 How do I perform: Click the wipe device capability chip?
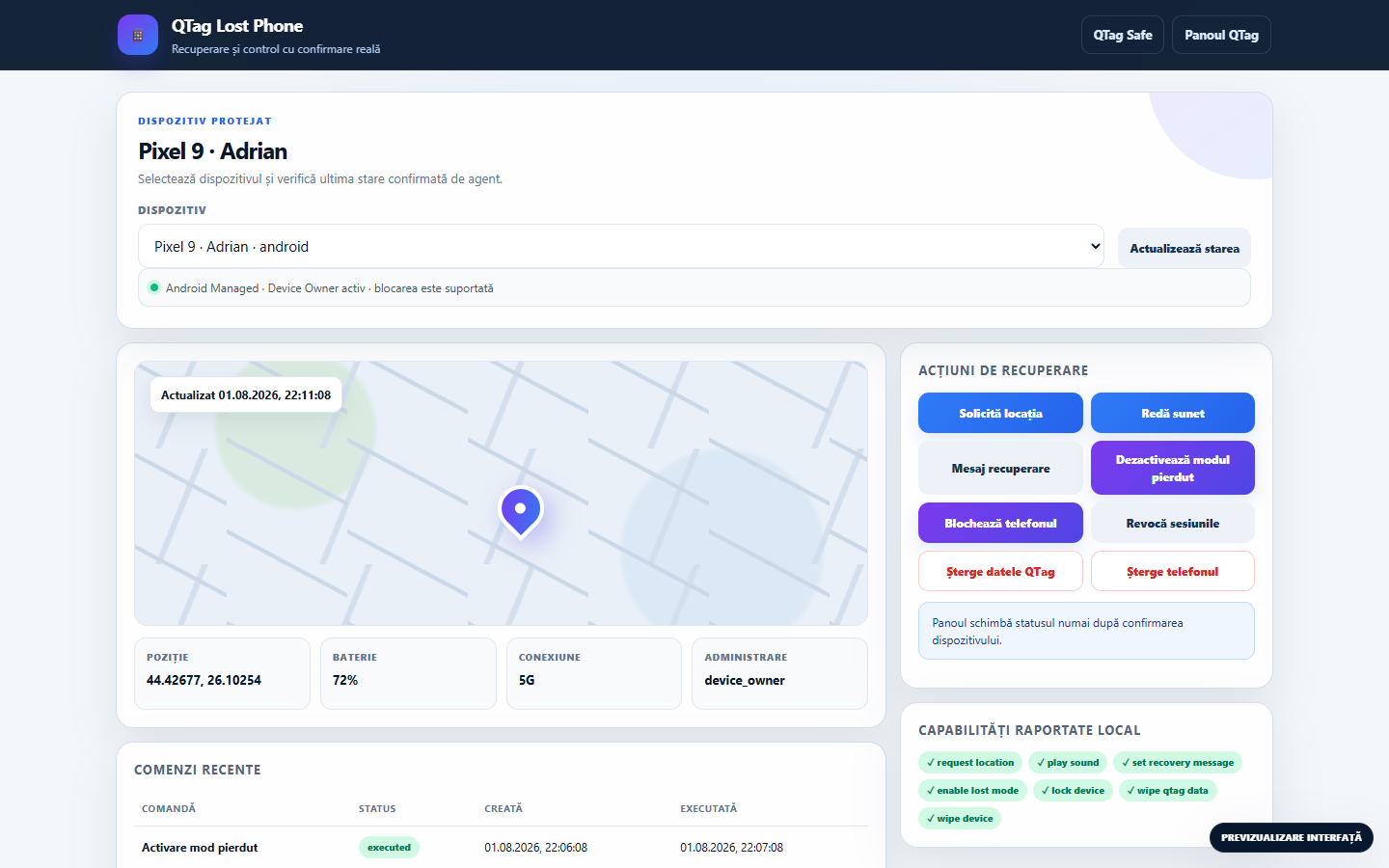point(960,818)
